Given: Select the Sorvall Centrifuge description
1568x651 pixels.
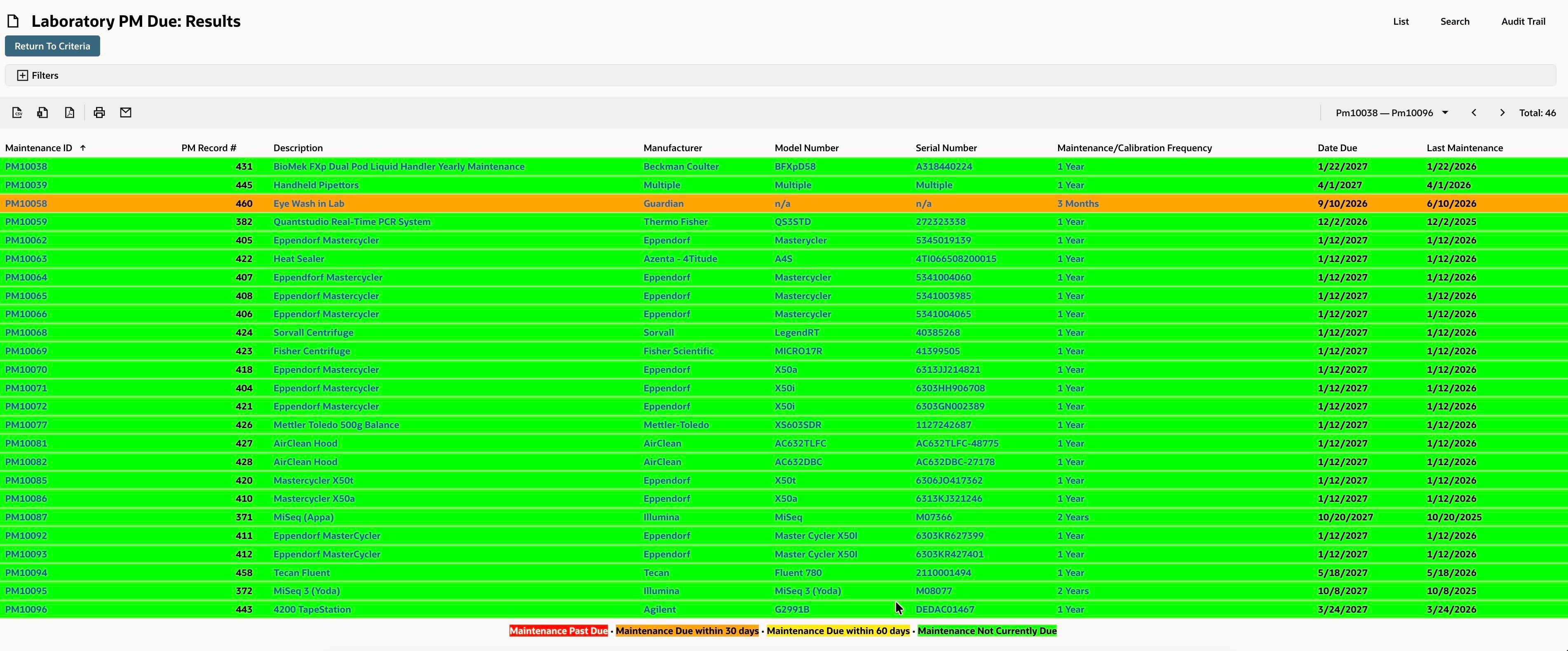Looking at the screenshot, I should tap(314, 332).
